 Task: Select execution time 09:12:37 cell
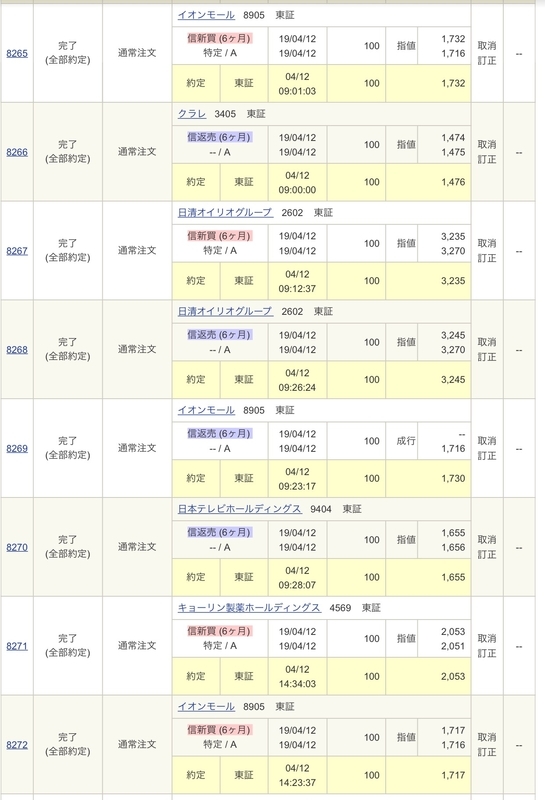(x=298, y=281)
